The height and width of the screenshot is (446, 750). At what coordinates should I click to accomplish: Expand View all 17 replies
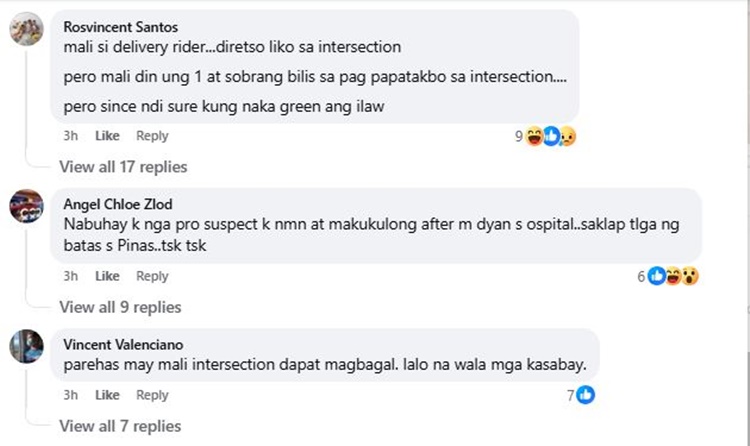(x=123, y=167)
